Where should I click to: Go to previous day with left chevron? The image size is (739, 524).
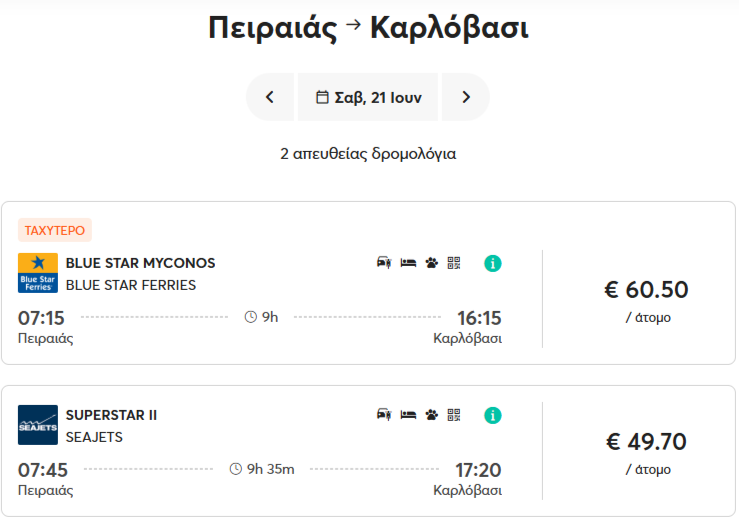[x=270, y=97]
